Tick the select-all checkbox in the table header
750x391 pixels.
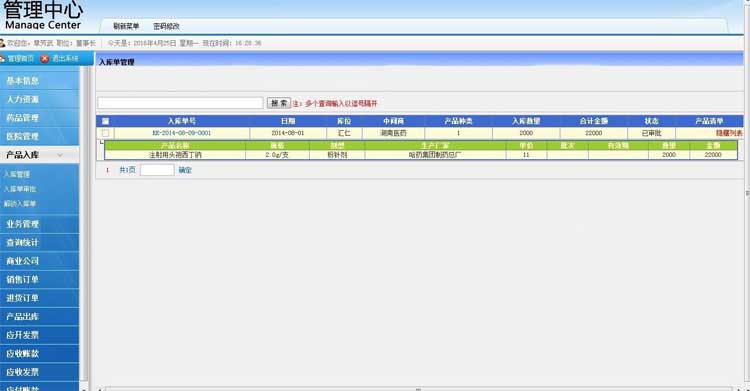tap(105, 121)
